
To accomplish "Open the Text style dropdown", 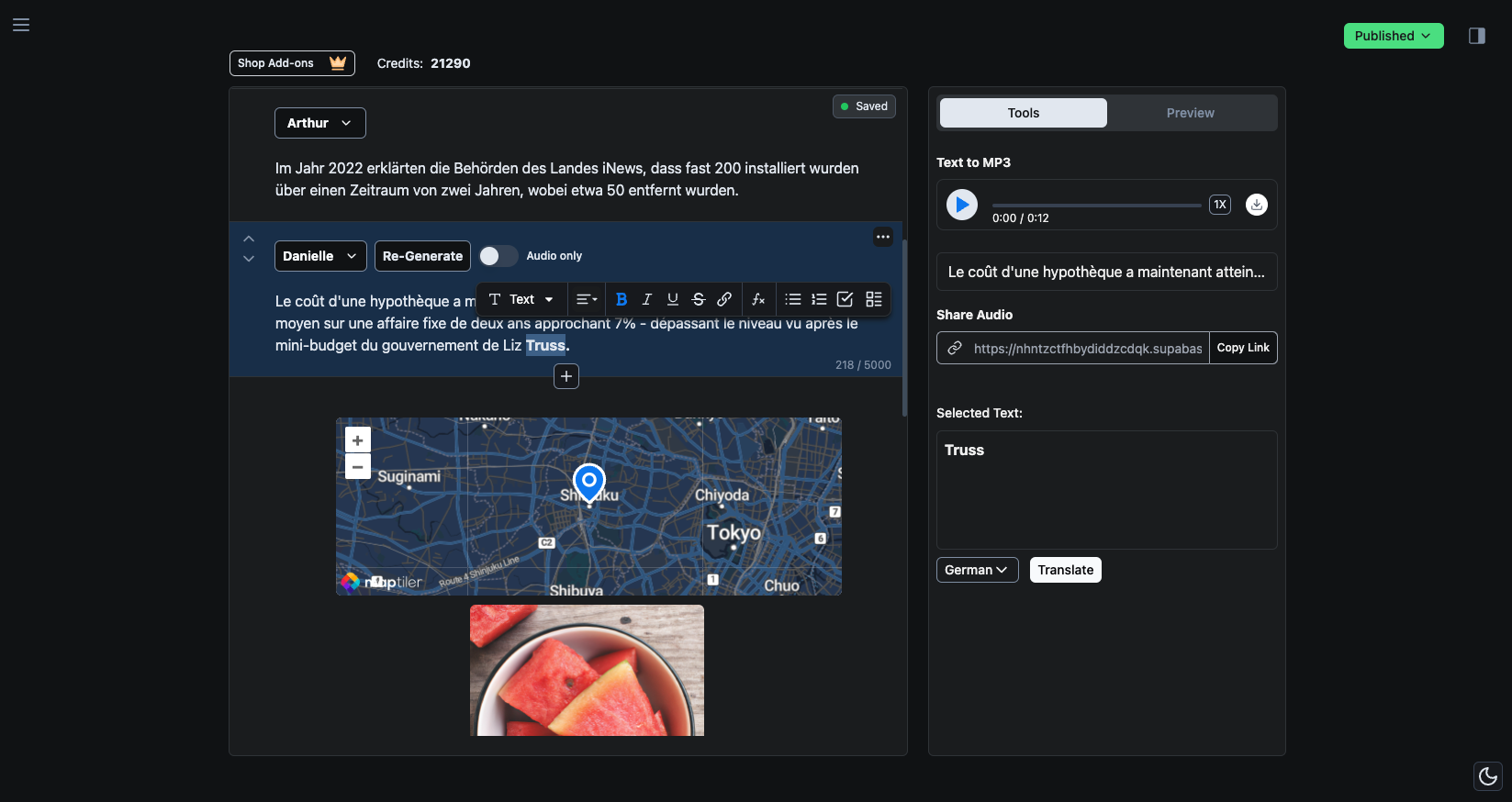I will click(521, 299).
